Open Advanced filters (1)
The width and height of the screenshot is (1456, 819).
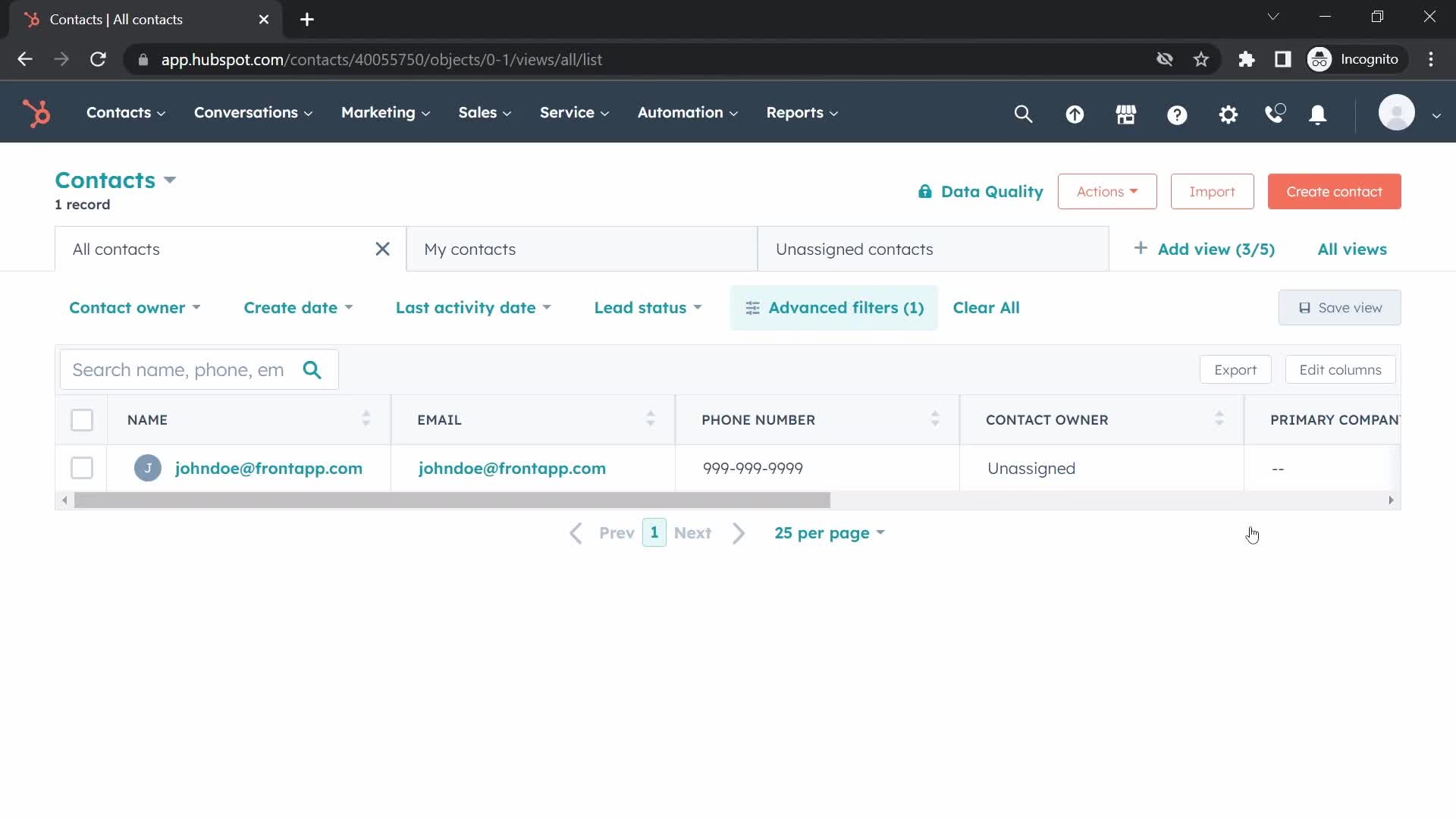point(834,308)
